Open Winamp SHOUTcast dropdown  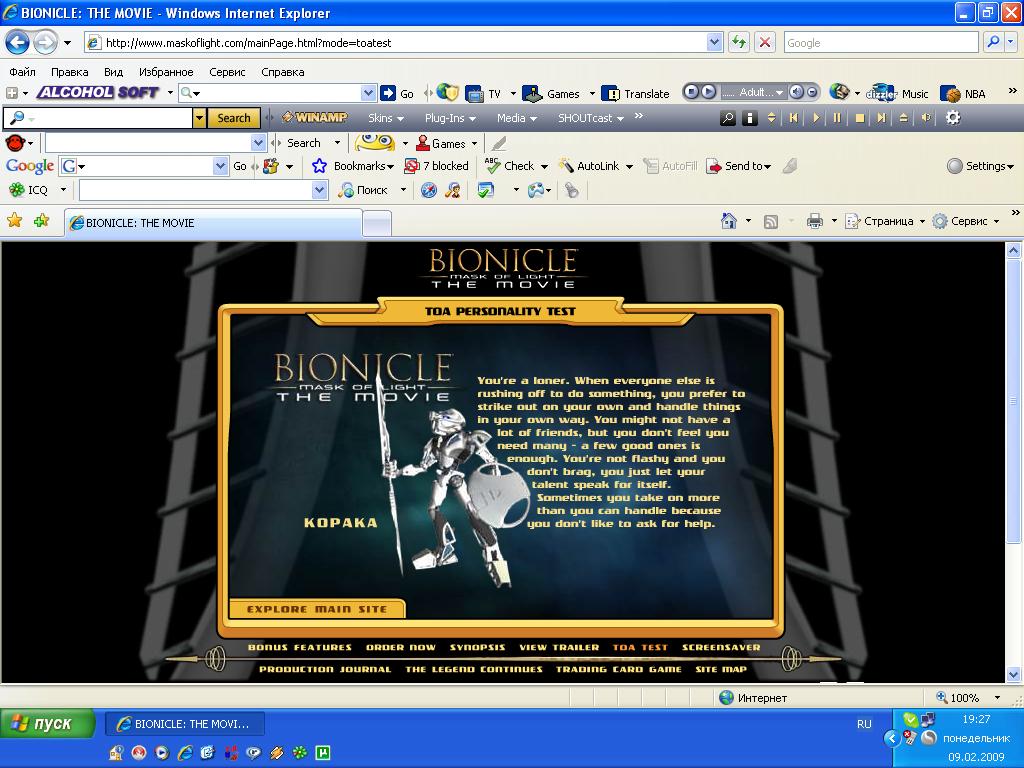tap(590, 118)
